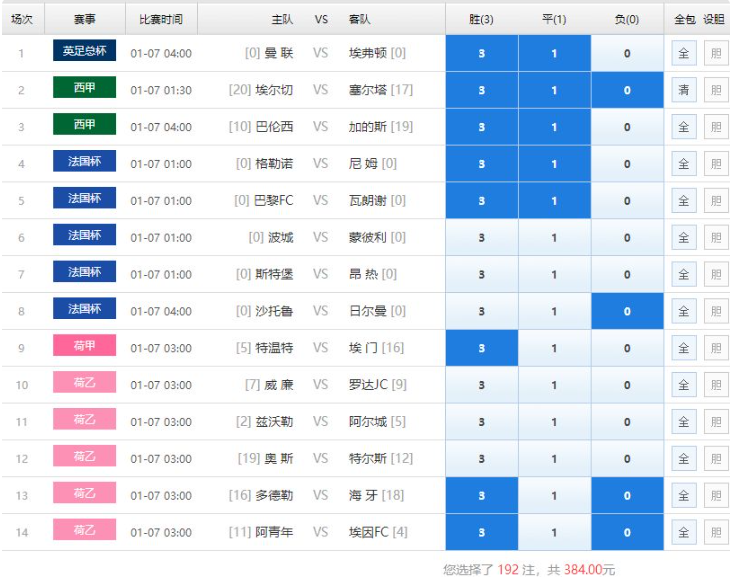Select draw (1) for match 7 斯特堡
735x586 pixels.
tap(554, 275)
